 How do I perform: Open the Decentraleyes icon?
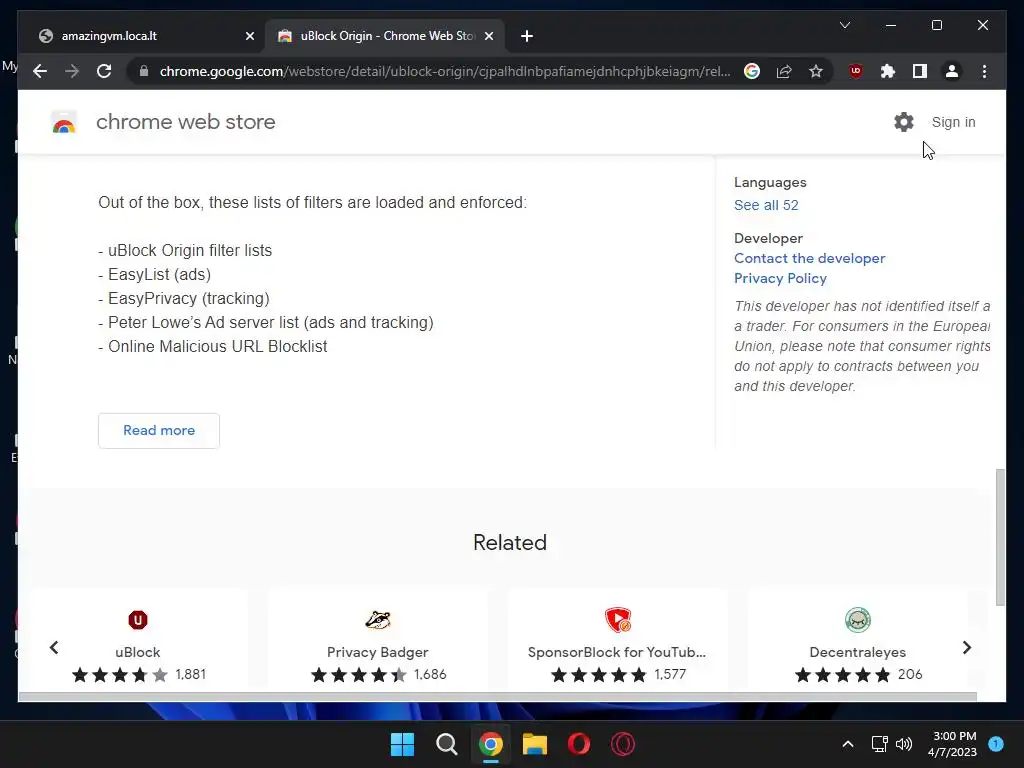click(857, 620)
